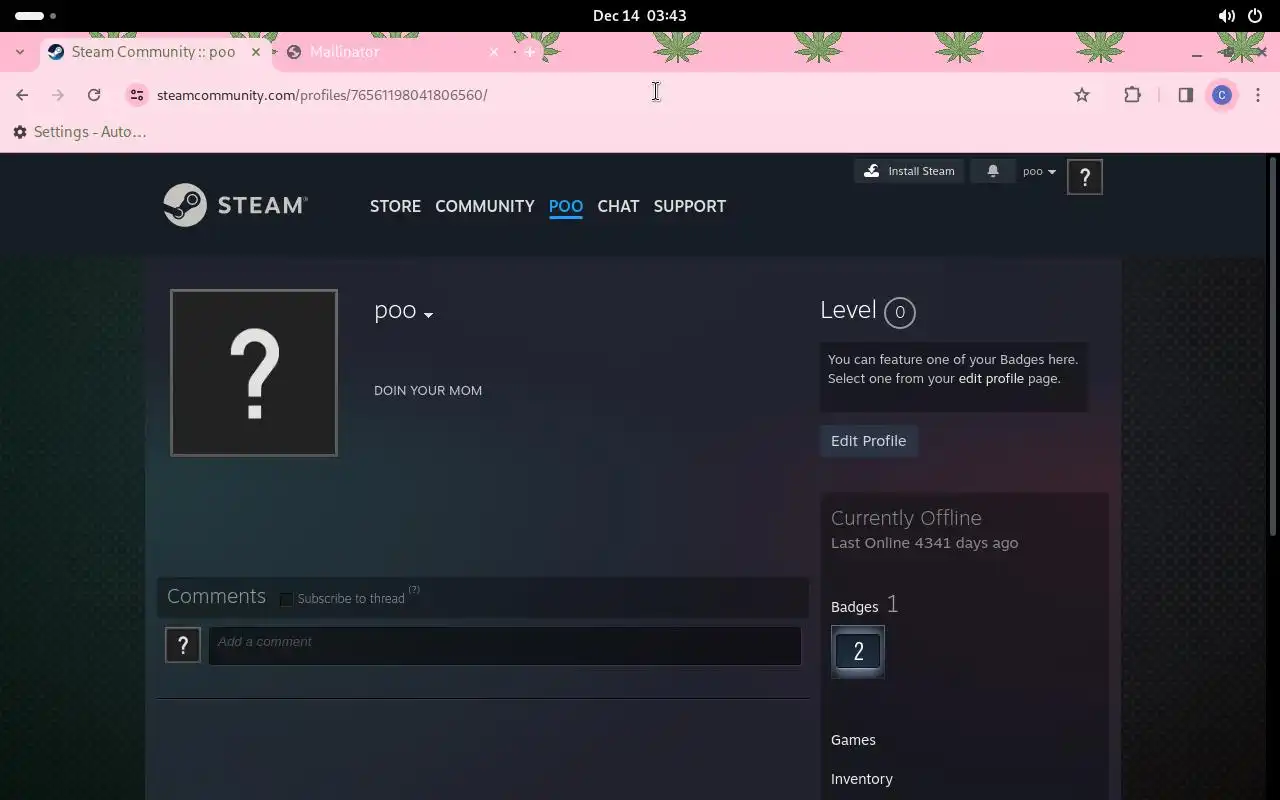Image resolution: width=1280 pixels, height=800 pixels.
Task: Open the Games link
Action: pyautogui.click(x=853, y=740)
